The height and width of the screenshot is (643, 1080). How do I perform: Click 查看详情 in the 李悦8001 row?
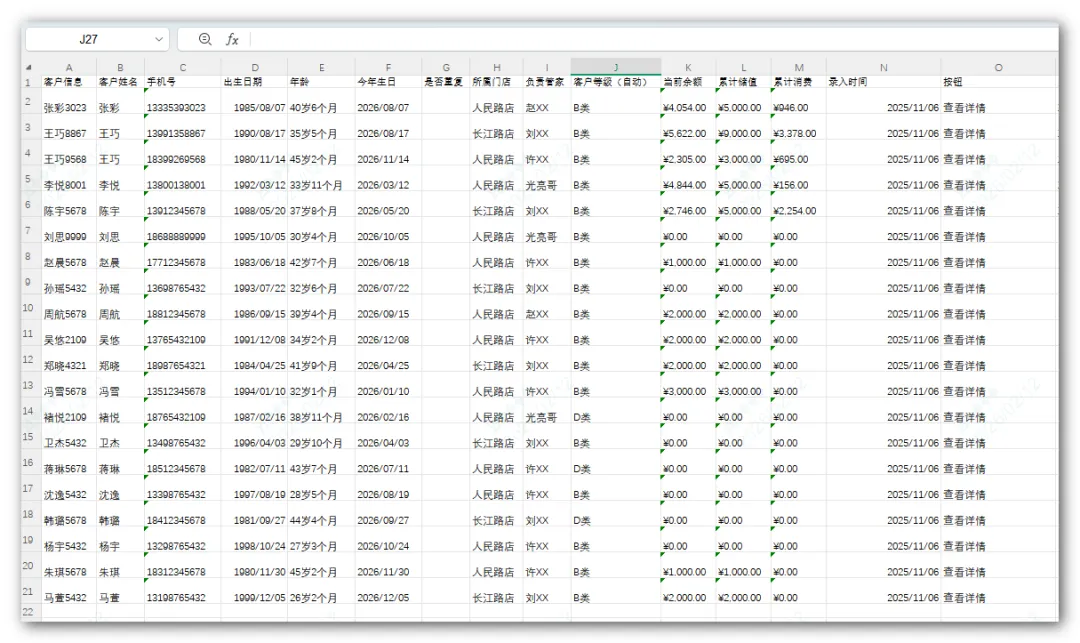pyautogui.click(x=964, y=185)
